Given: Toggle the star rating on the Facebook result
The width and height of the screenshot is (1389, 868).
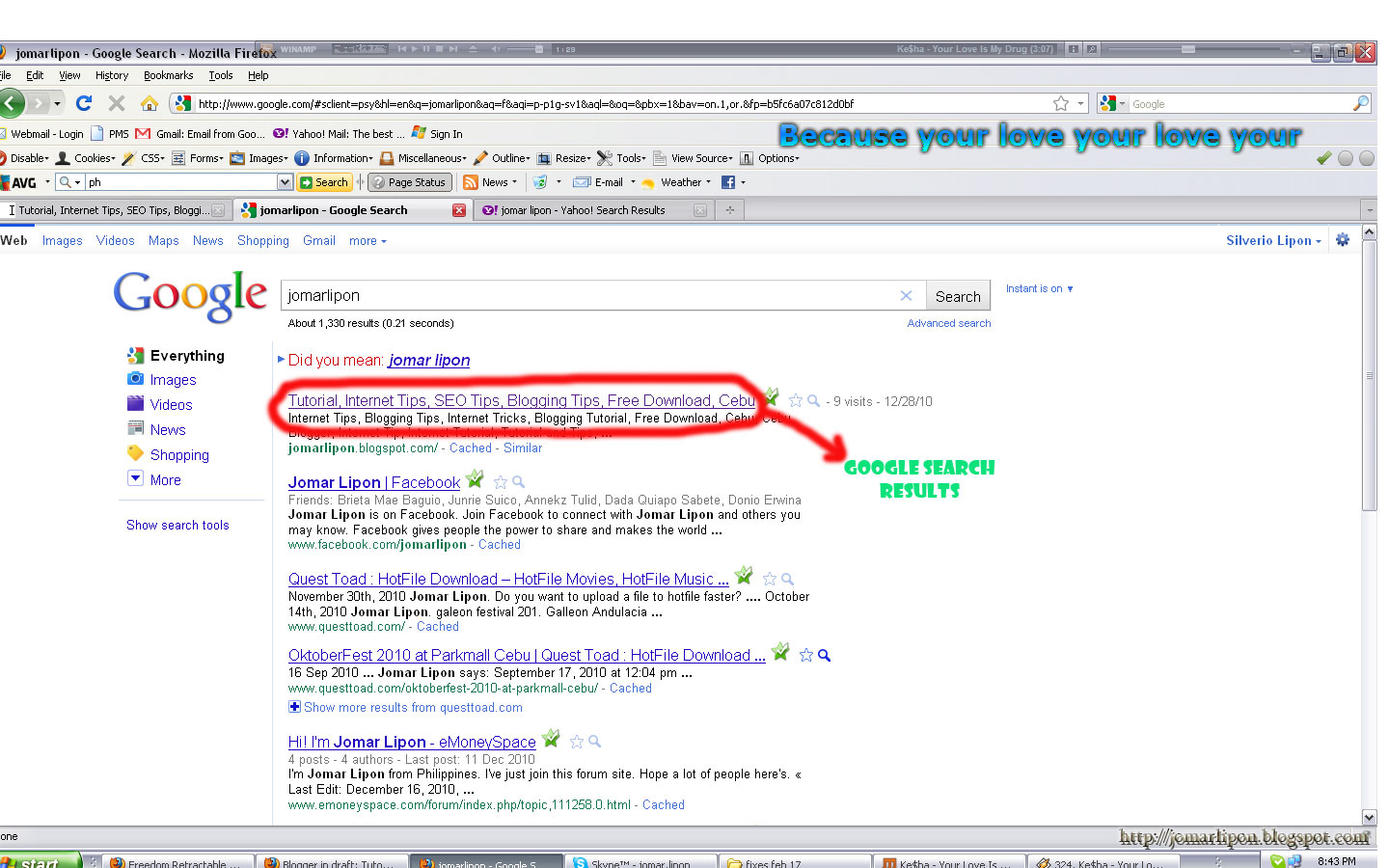Looking at the screenshot, I should tap(501, 480).
